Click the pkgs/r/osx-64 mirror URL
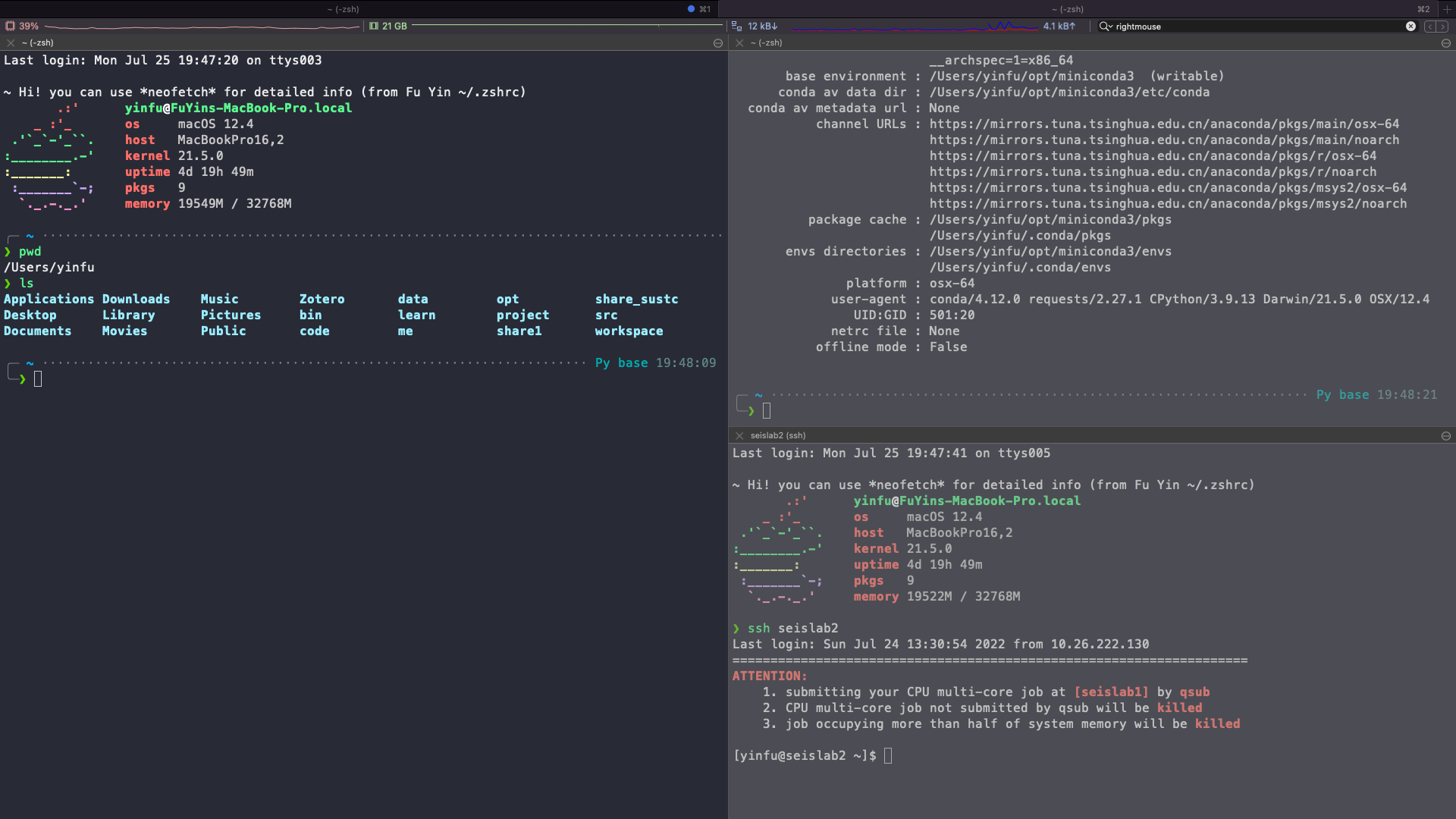 click(x=1153, y=156)
